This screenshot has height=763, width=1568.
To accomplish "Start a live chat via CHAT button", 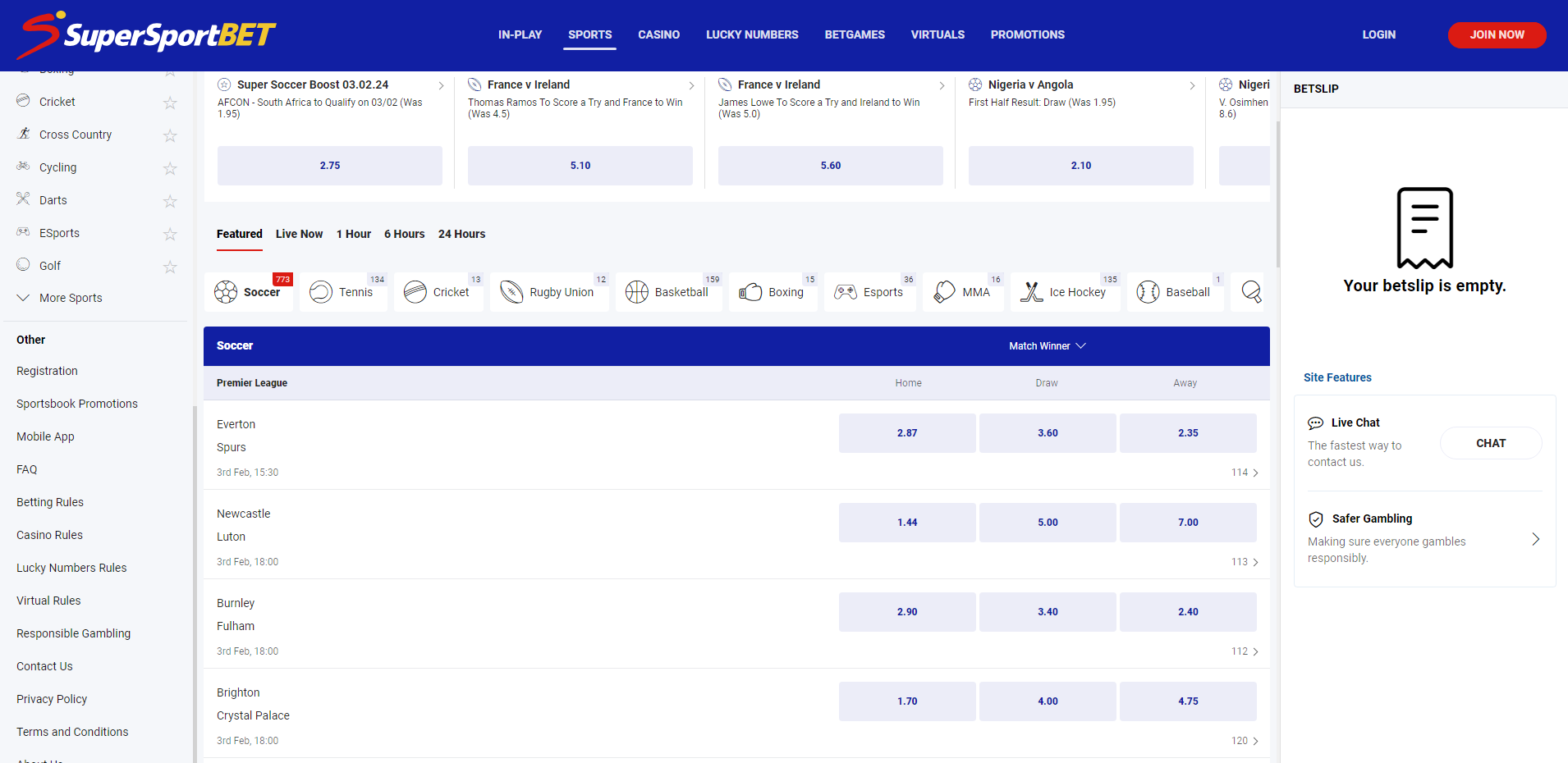I will tap(1490, 443).
